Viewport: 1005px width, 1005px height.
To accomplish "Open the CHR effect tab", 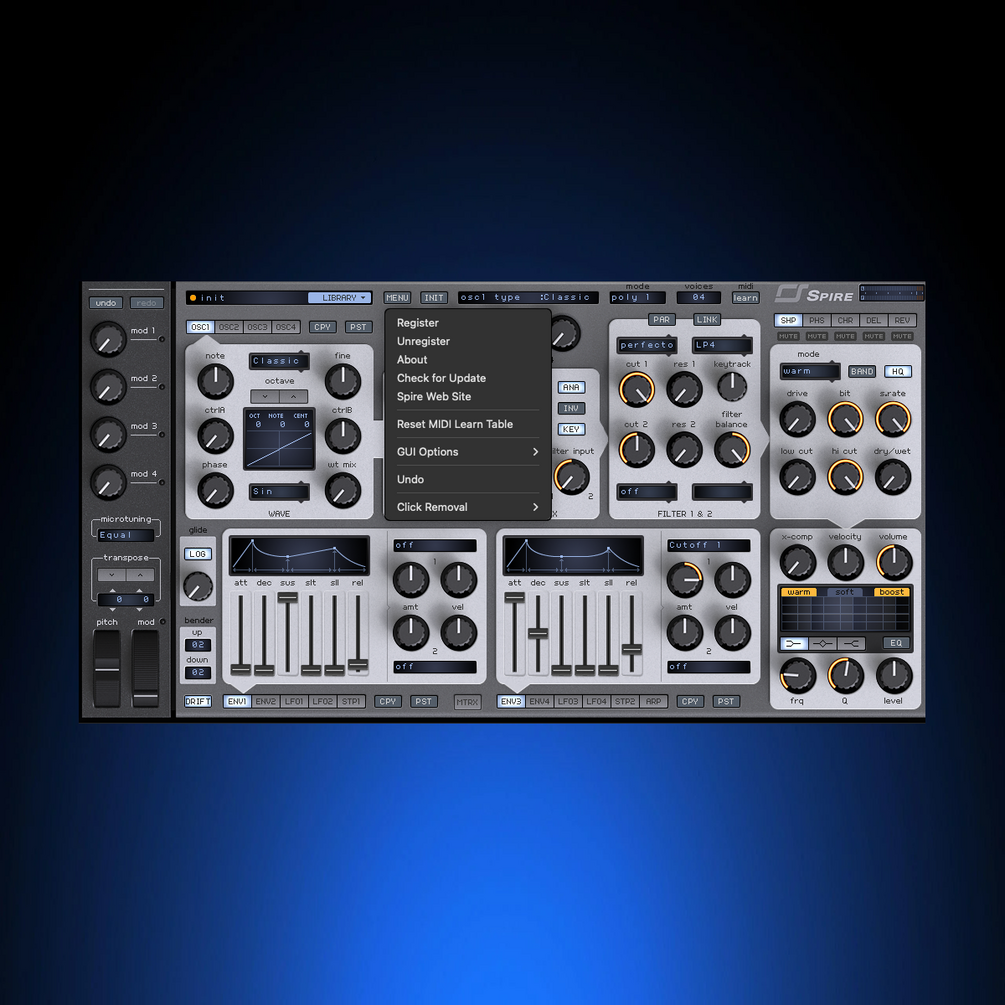I will pos(845,320).
